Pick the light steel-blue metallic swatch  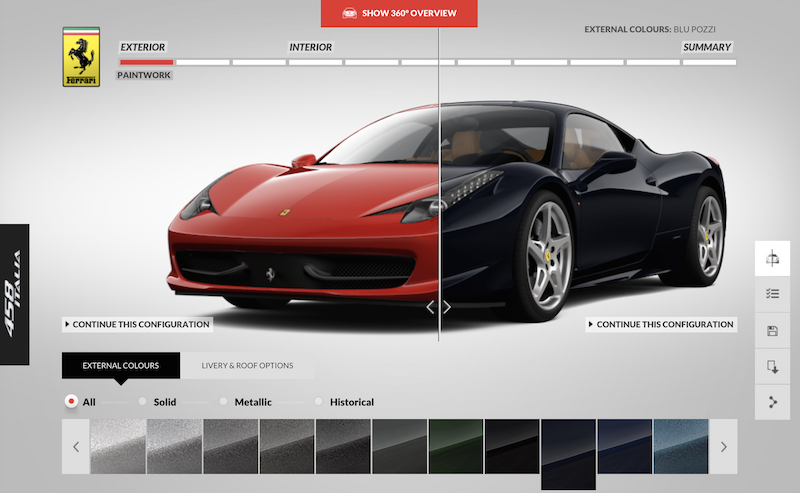point(681,447)
